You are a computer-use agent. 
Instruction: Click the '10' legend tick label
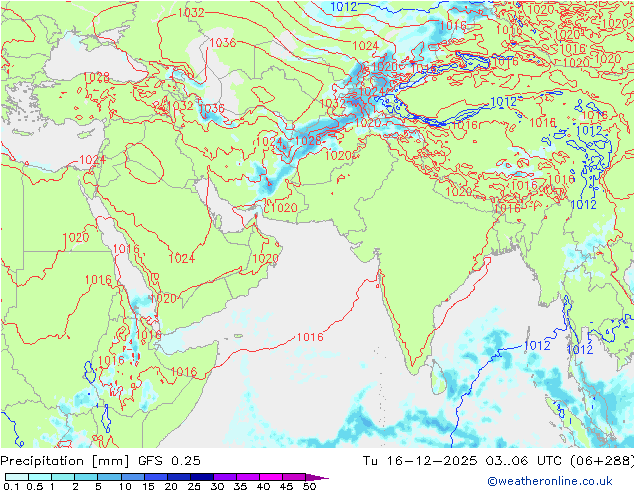tap(125, 486)
